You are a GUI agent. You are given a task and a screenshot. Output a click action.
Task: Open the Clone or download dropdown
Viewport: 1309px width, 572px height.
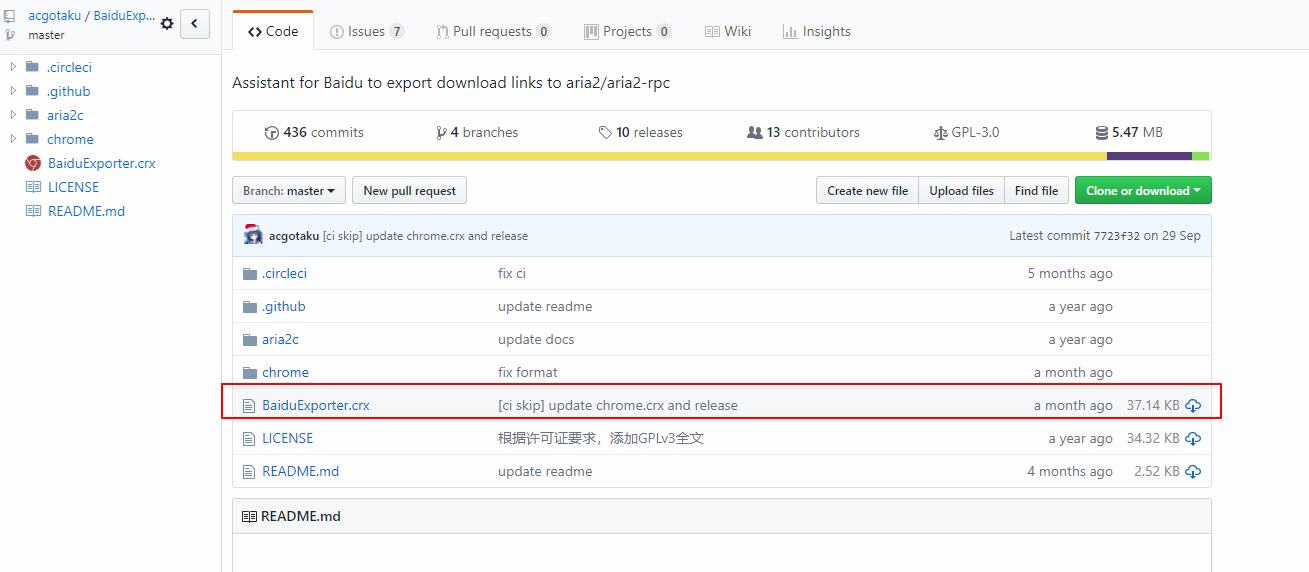pos(1143,190)
